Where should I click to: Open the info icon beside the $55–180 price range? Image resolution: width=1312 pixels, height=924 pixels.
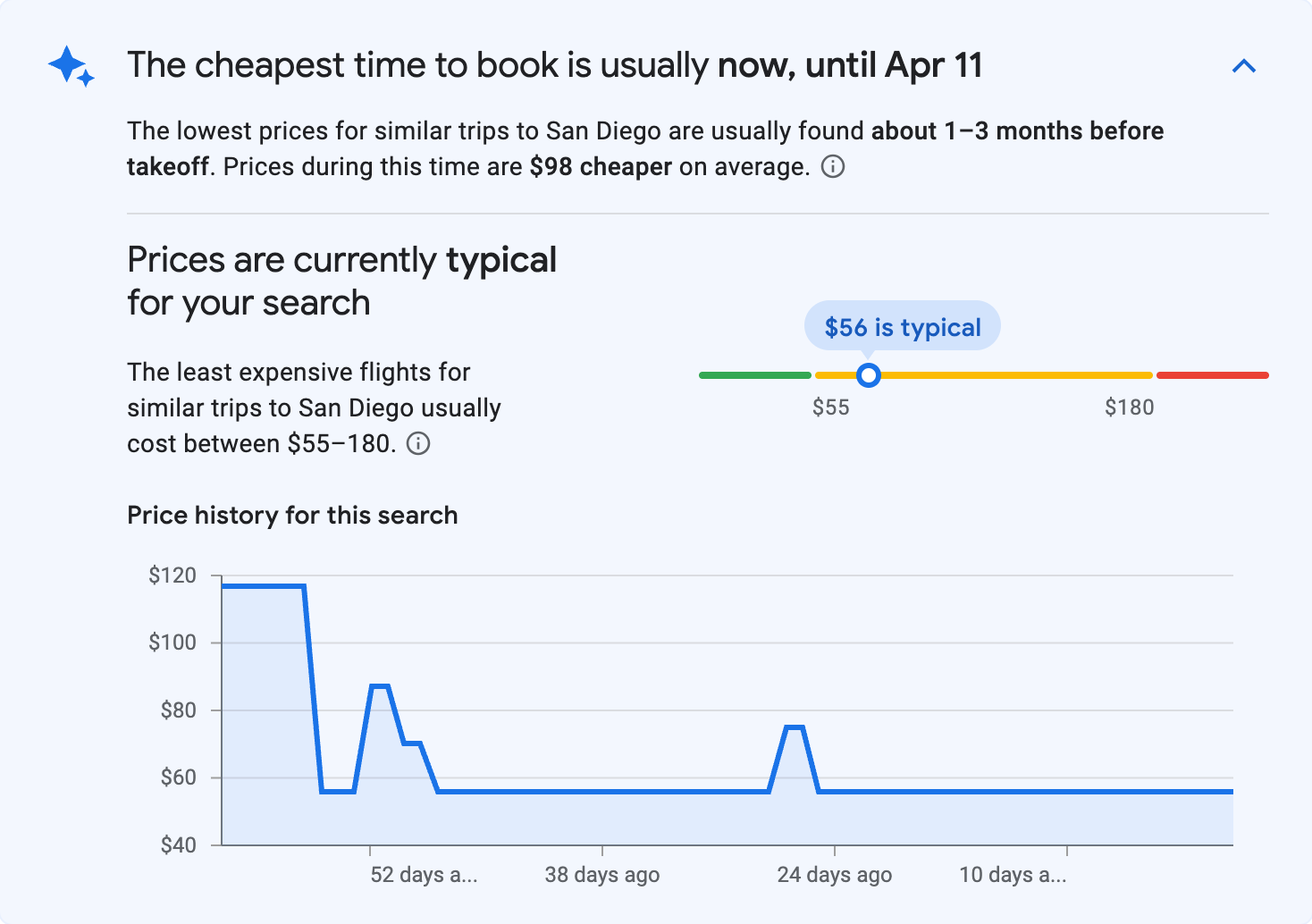(x=418, y=443)
